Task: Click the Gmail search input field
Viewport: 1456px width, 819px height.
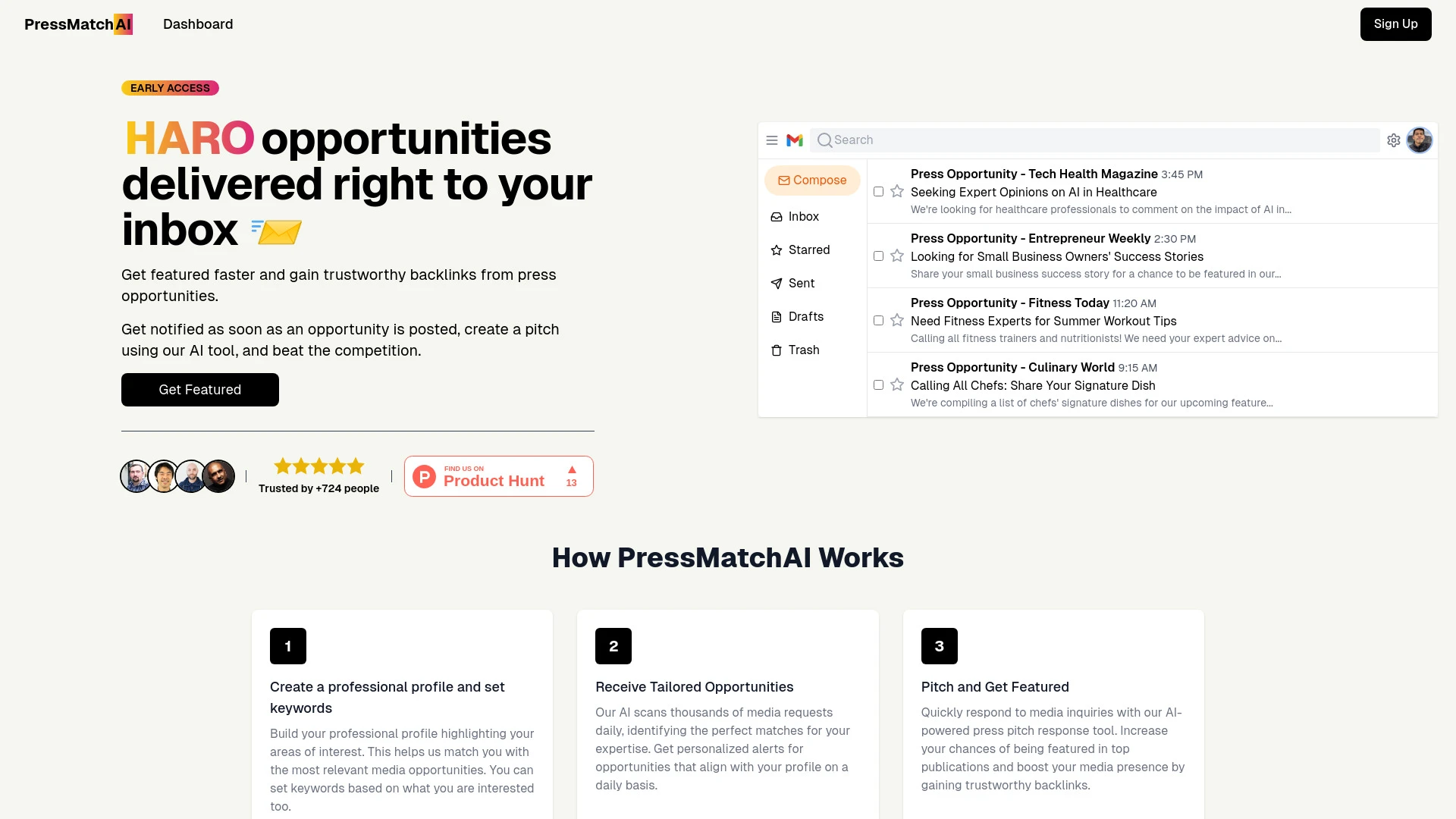Action: 1097,140
